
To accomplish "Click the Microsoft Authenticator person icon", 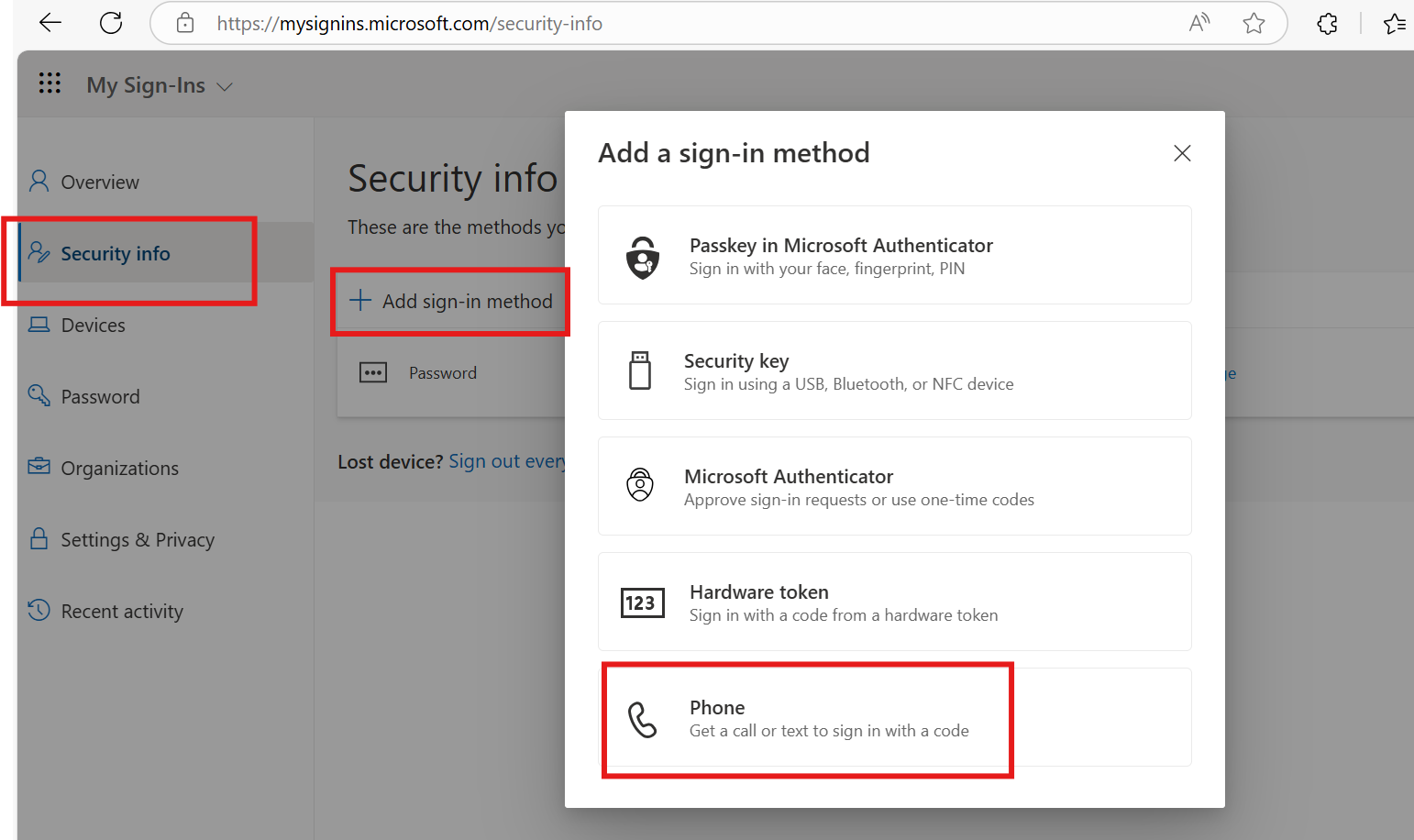I will 640,486.
